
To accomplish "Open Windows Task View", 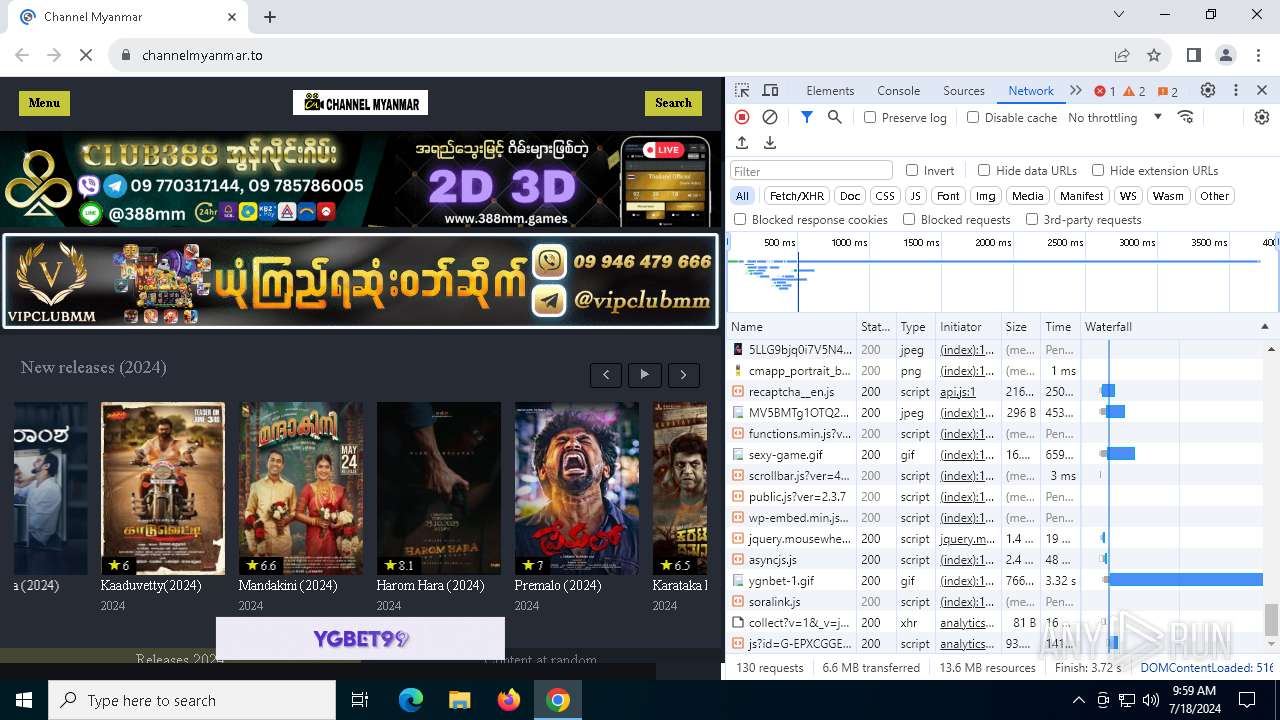I will [x=361, y=700].
